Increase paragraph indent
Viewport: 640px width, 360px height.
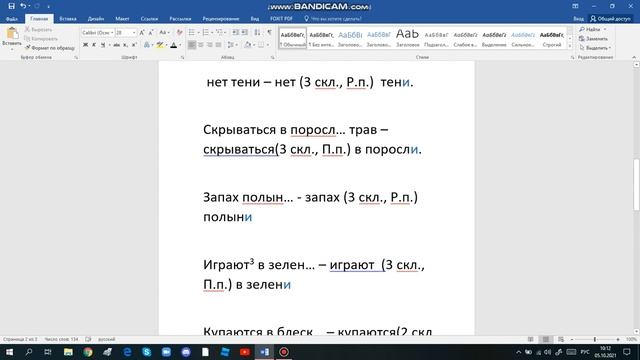244,32
